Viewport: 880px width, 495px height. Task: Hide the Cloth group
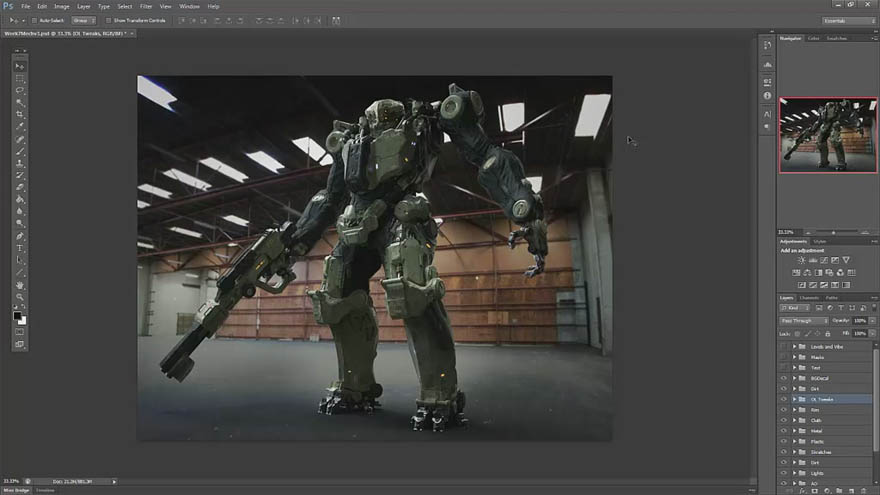[x=783, y=420]
